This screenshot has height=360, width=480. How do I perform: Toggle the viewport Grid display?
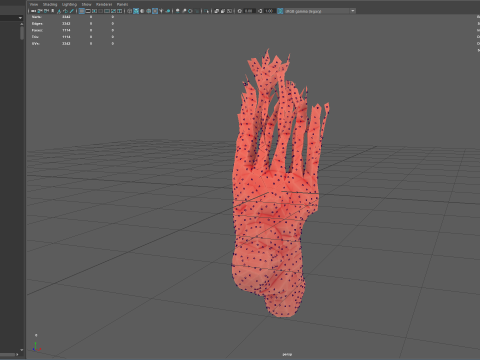(x=82, y=11)
